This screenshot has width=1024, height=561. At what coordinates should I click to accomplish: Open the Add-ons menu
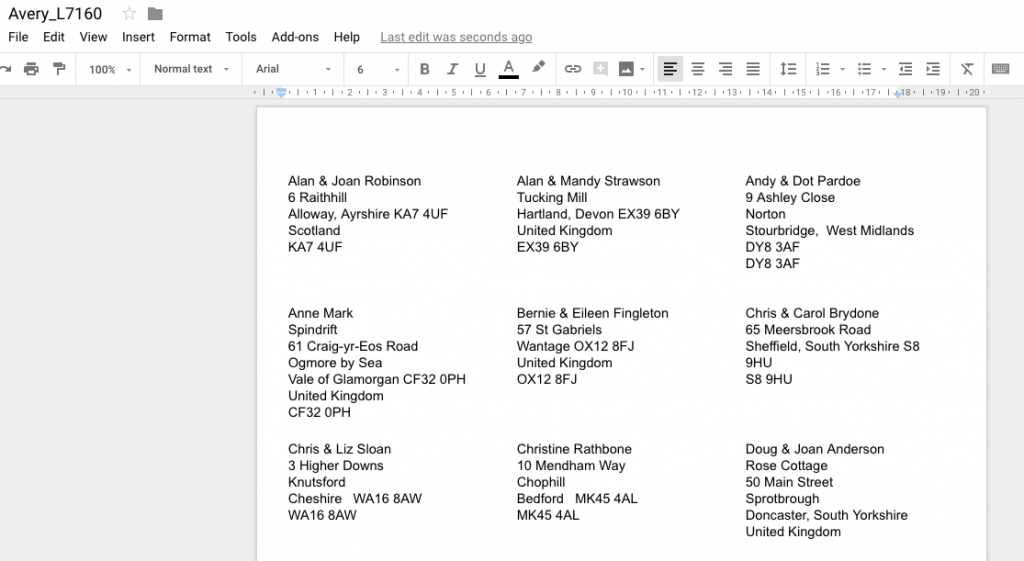click(x=295, y=37)
